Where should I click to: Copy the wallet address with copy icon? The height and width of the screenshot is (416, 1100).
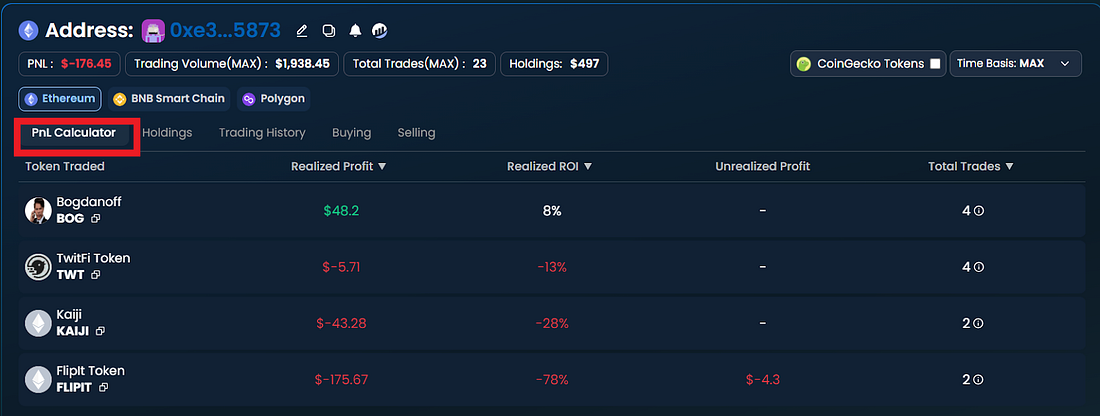pyautogui.click(x=328, y=31)
